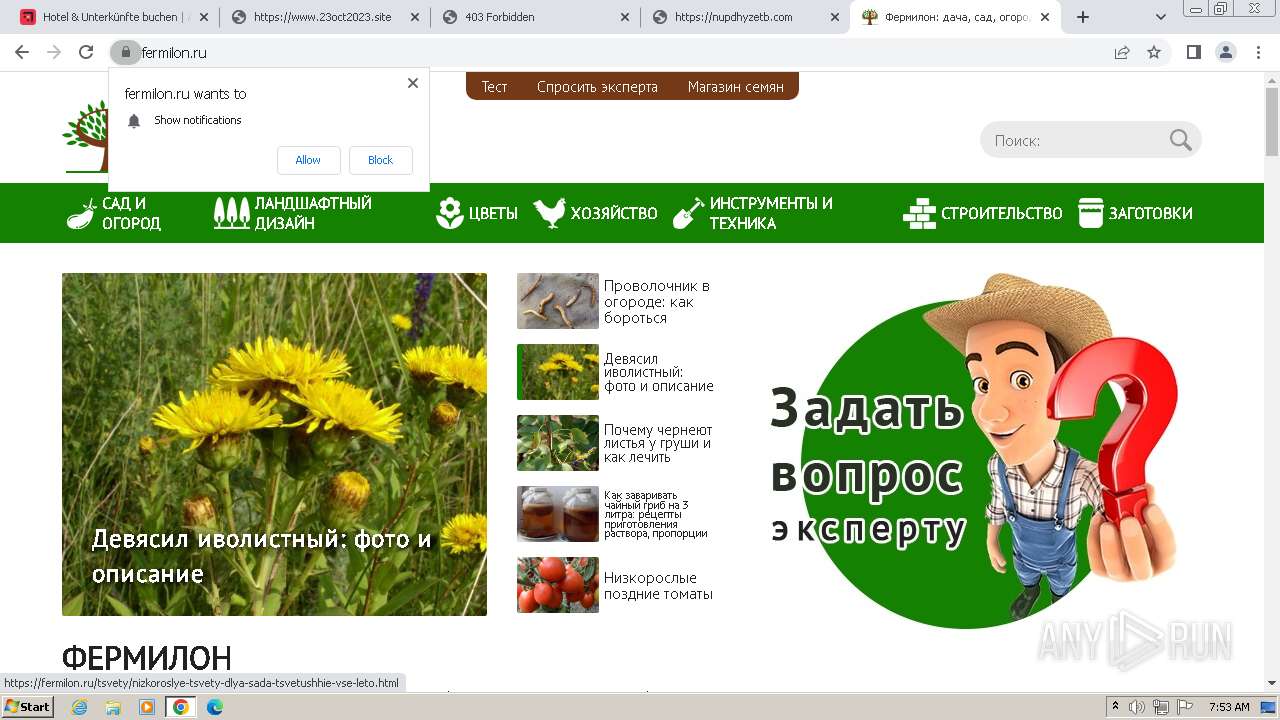Image resolution: width=1280 pixels, height=720 pixels.
Task: Open Как заваривать чайный гриб link
Action: point(656,514)
